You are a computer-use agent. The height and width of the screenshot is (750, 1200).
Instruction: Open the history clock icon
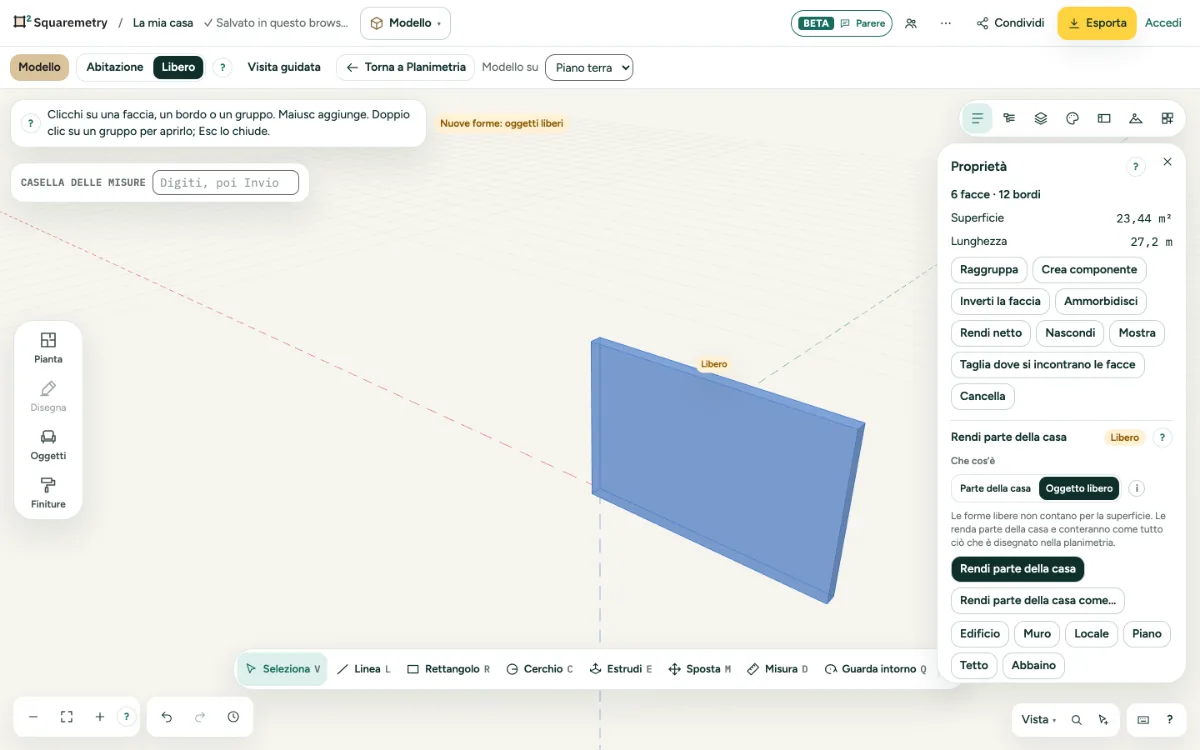click(x=233, y=717)
